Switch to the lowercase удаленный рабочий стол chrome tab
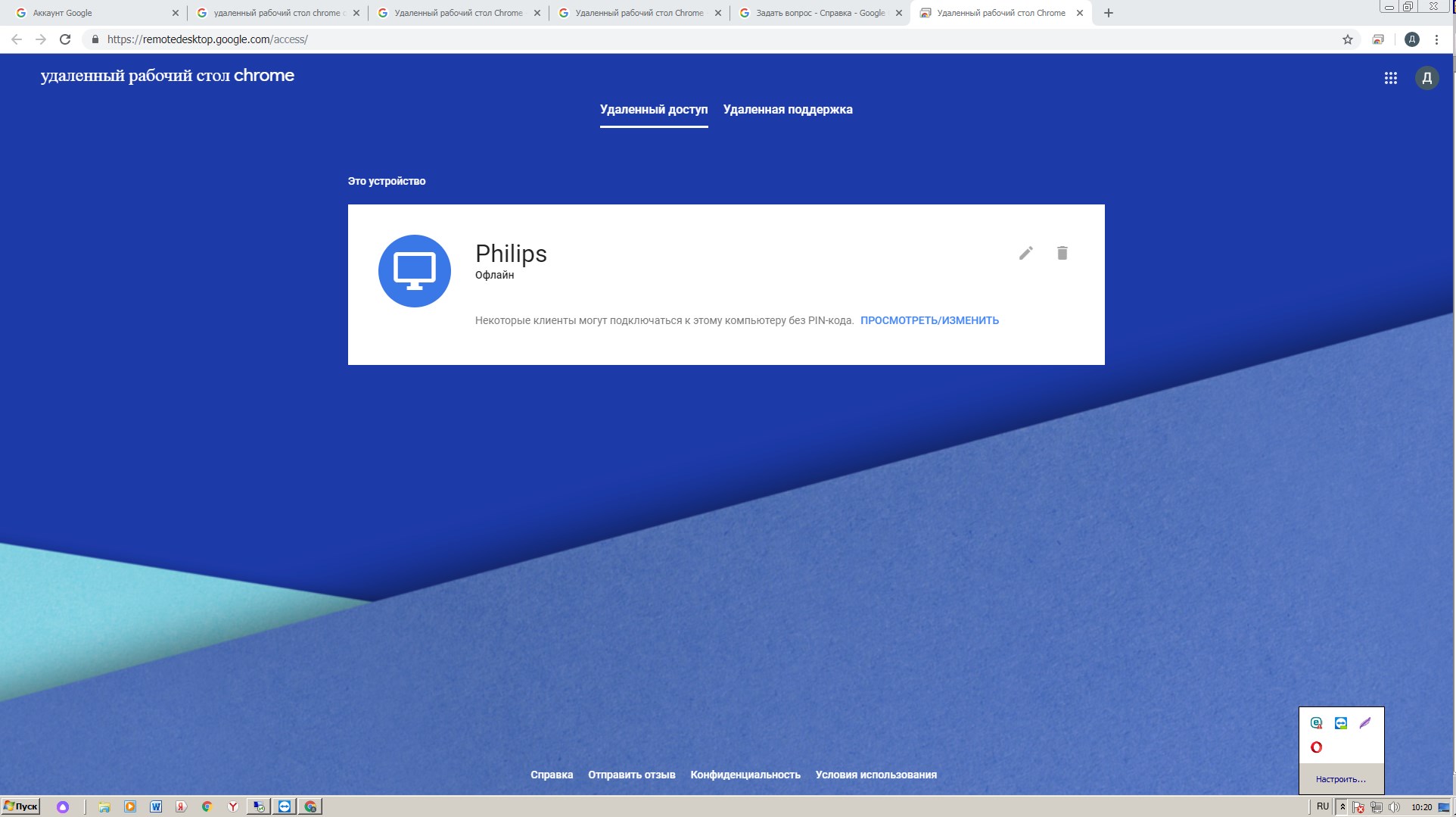The width and height of the screenshot is (1456, 817). click(x=277, y=13)
